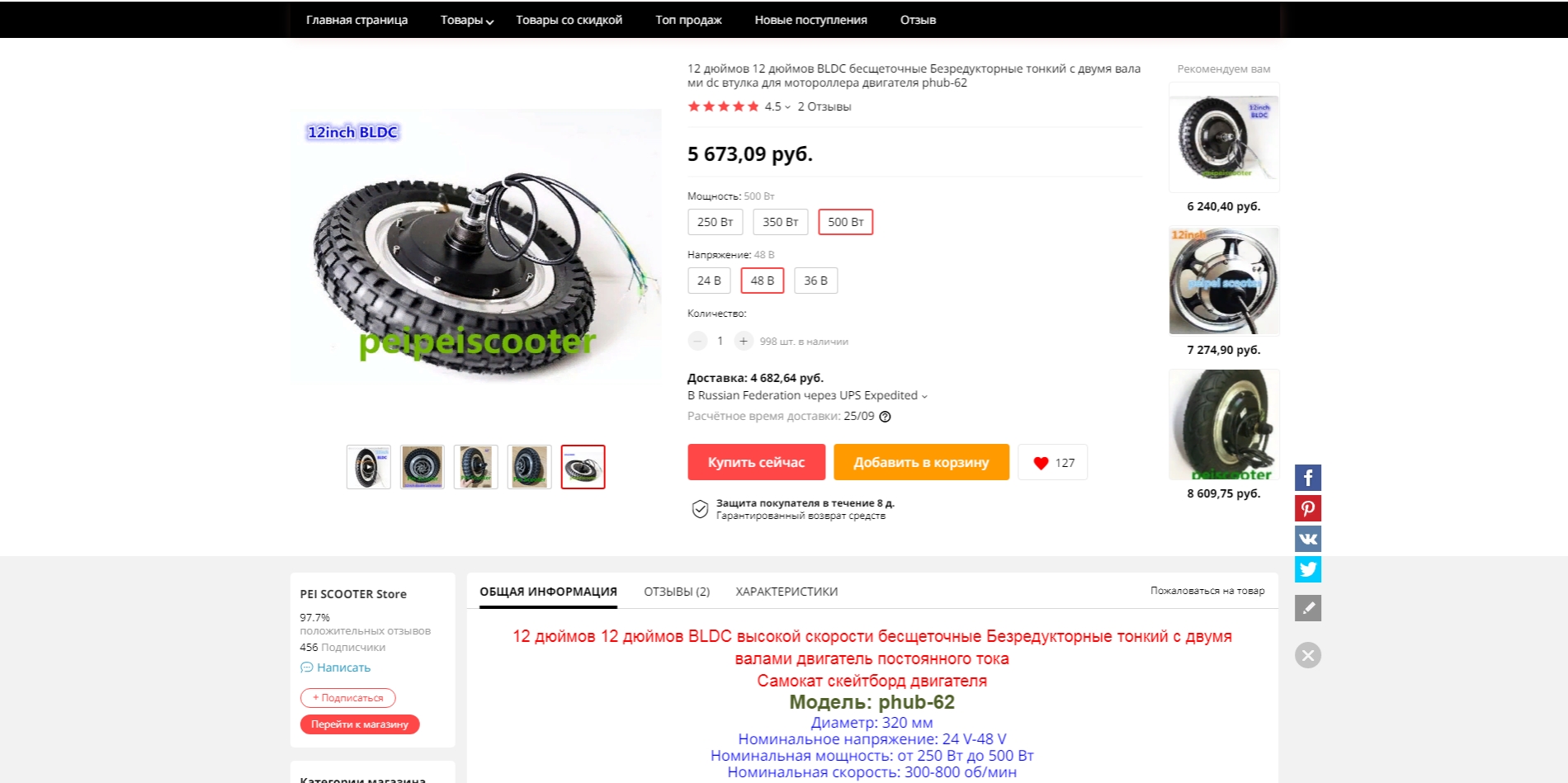The width and height of the screenshot is (1568, 783).
Task: Select the 24 В voltage option
Action: click(709, 281)
